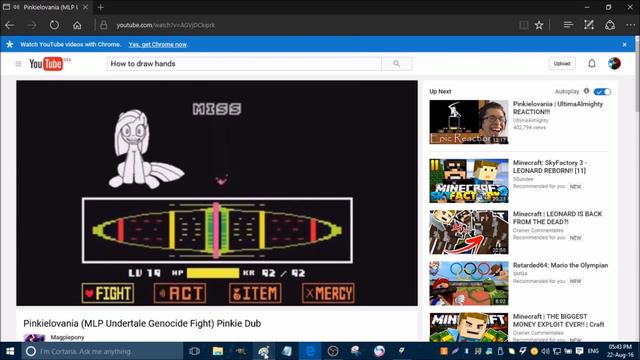The height and width of the screenshot is (360, 640).
Task: Click 'Yes, get Chrome now' link
Action: (158, 44)
